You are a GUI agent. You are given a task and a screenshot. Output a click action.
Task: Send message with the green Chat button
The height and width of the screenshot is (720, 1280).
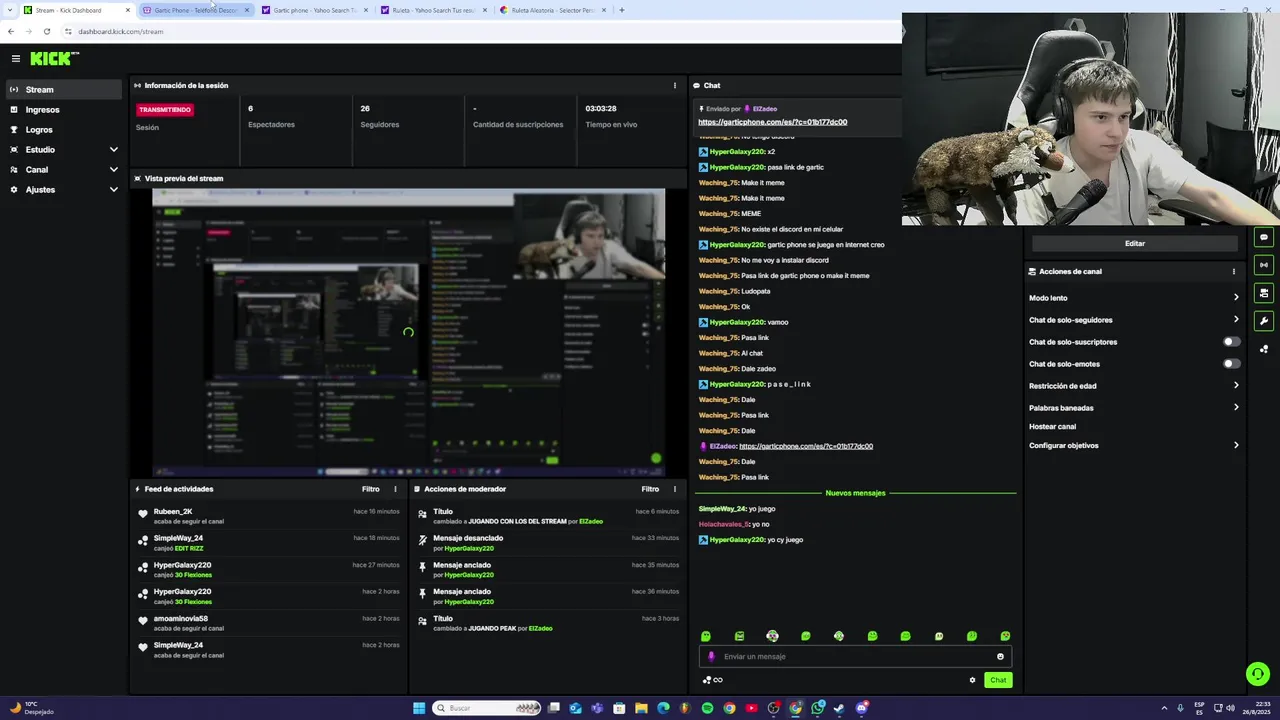(998, 680)
